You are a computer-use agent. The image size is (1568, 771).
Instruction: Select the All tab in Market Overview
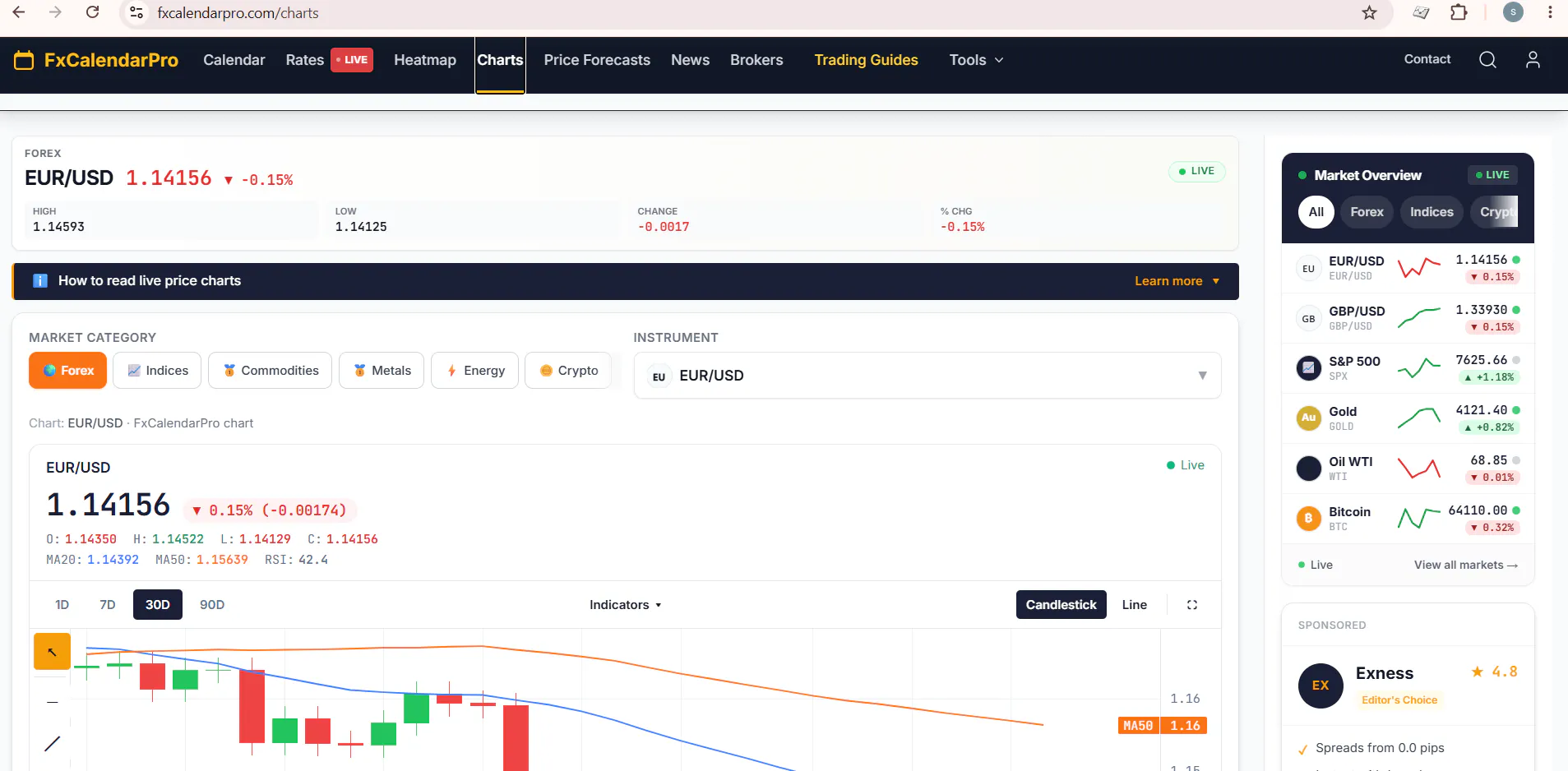[x=1316, y=212]
